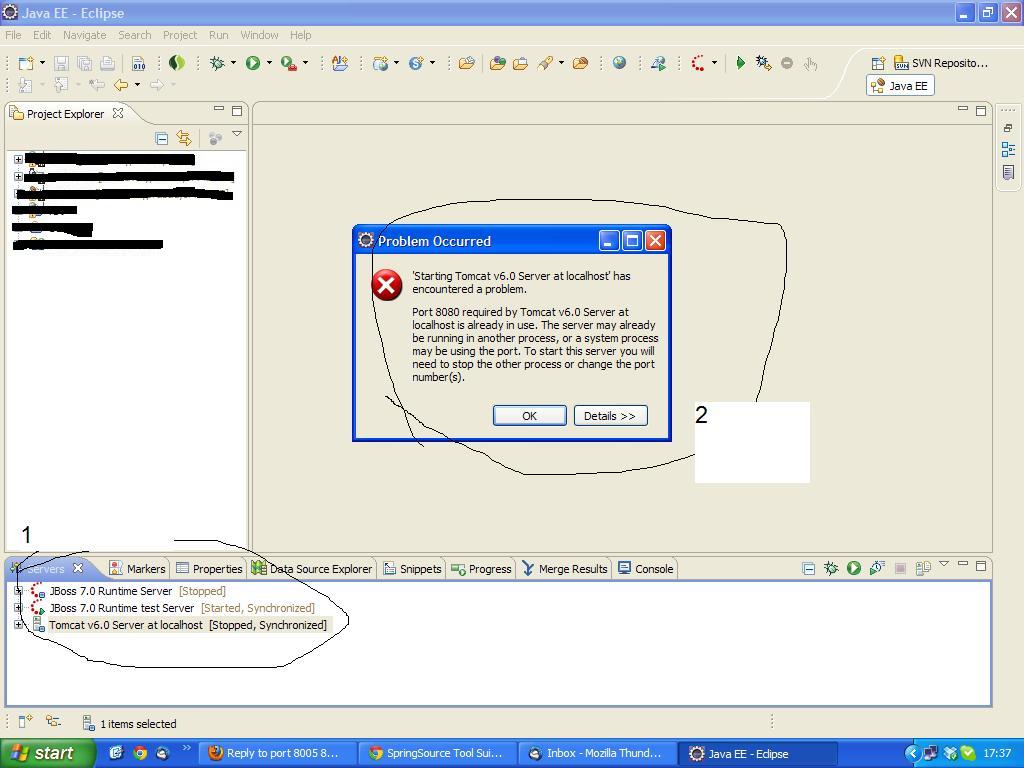The height and width of the screenshot is (768, 1024).
Task: Click the Open Perspective icon near SVN
Action: tap(878, 63)
